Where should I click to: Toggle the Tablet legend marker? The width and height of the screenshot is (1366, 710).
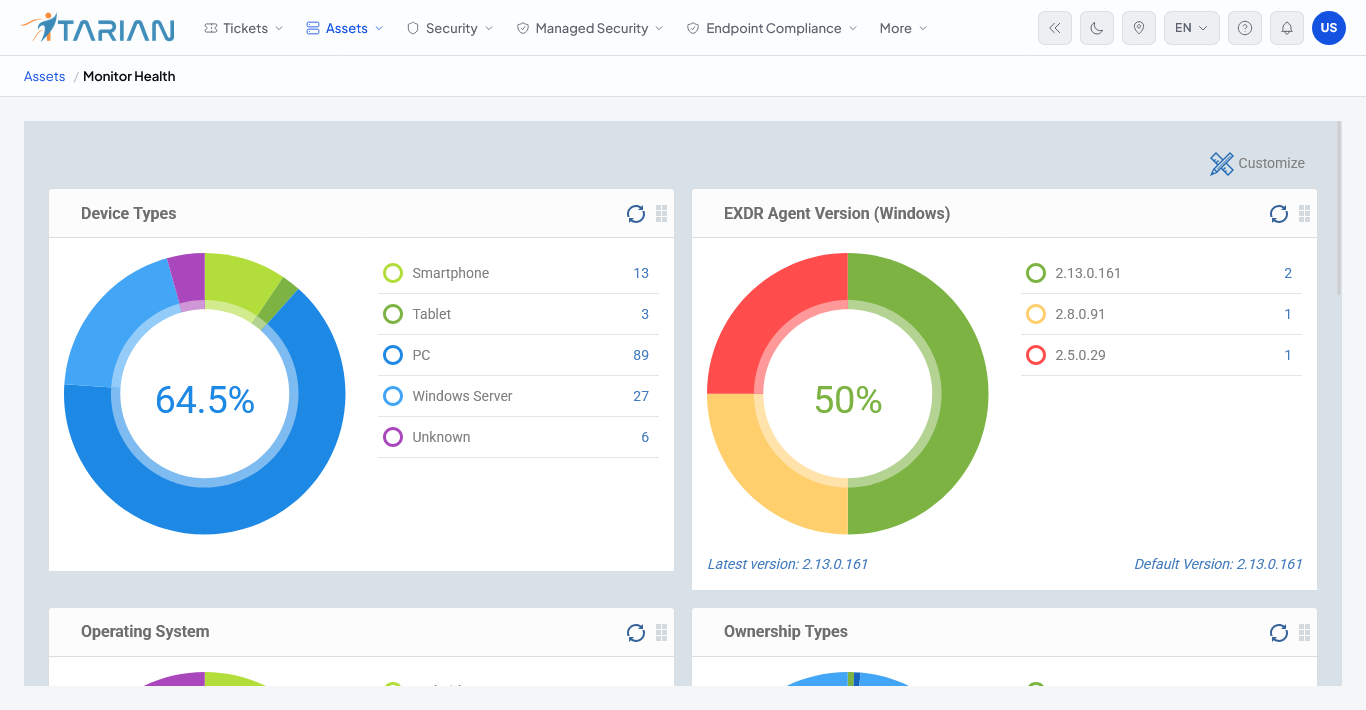tap(393, 314)
